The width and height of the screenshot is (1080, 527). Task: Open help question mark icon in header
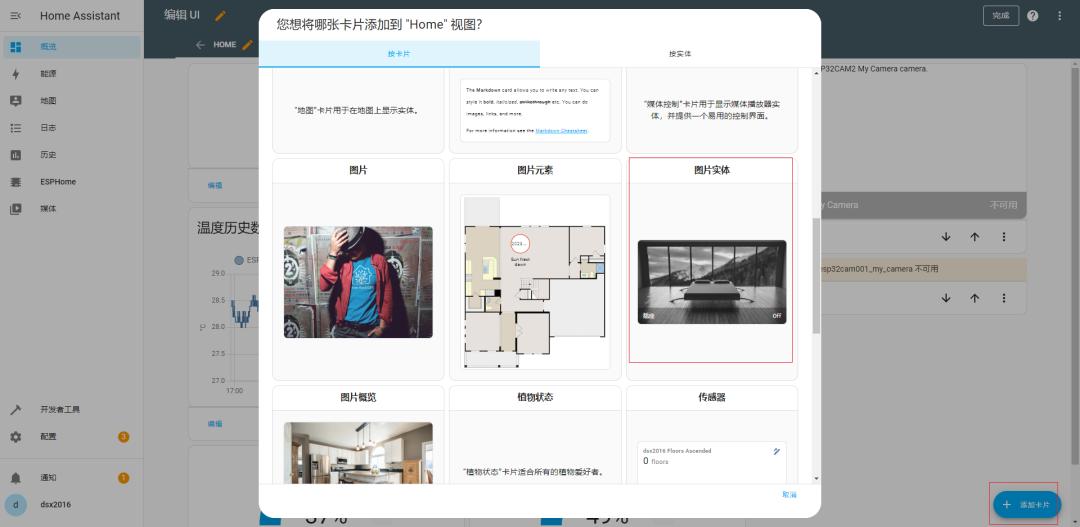click(1032, 16)
